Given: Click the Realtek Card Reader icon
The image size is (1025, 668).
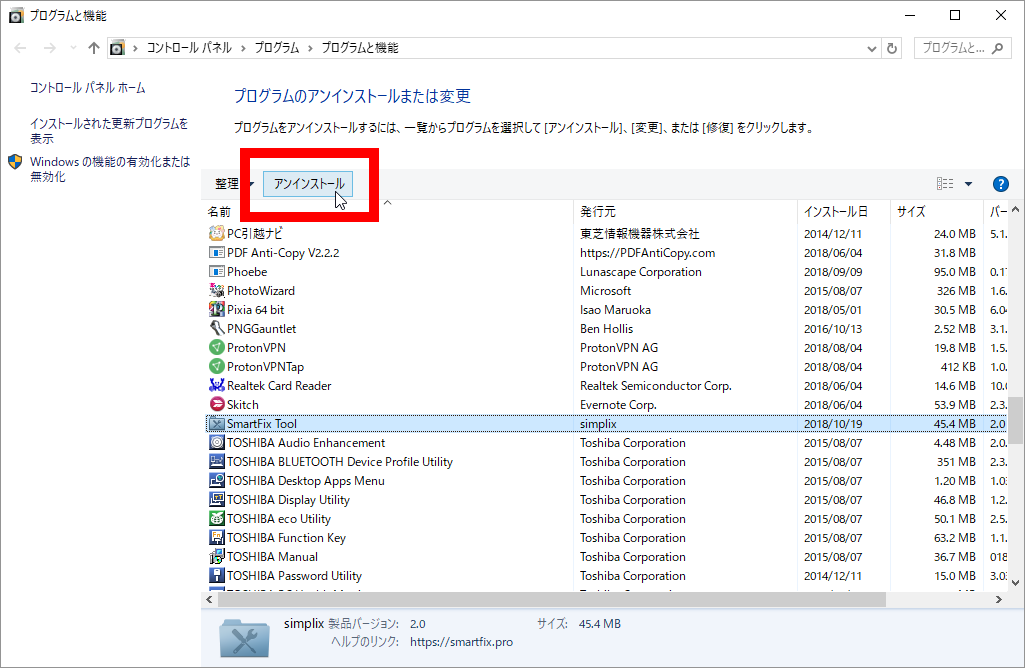Looking at the screenshot, I should pyautogui.click(x=216, y=385).
